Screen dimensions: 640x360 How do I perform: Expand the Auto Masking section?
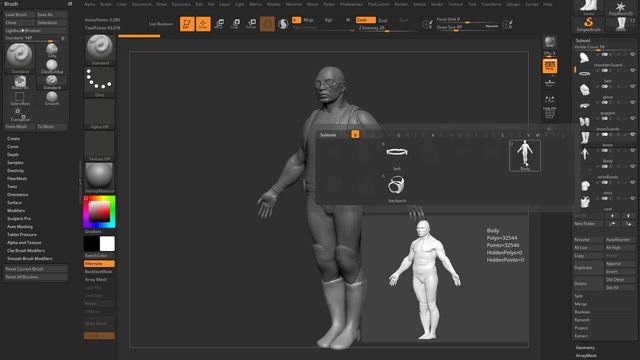20,227
